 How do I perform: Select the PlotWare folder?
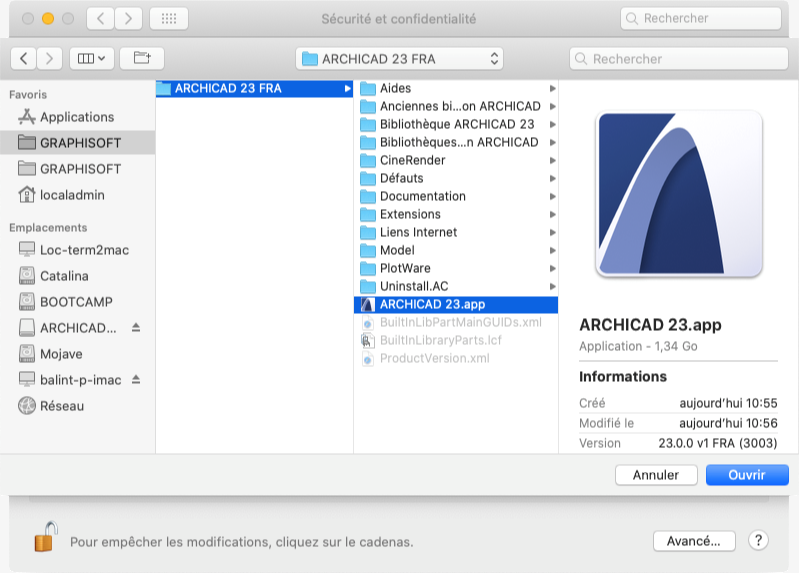tap(456, 268)
